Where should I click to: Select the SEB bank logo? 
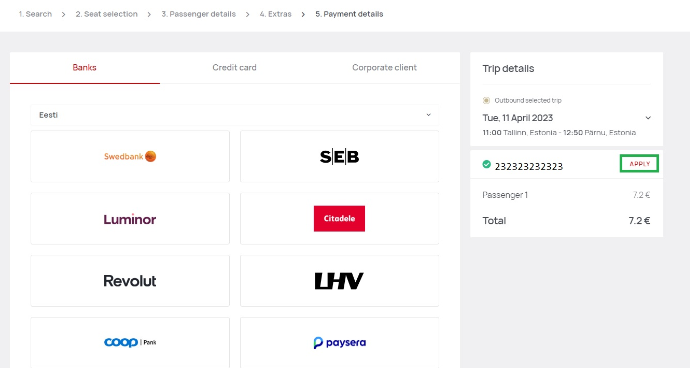coord(339,156)
